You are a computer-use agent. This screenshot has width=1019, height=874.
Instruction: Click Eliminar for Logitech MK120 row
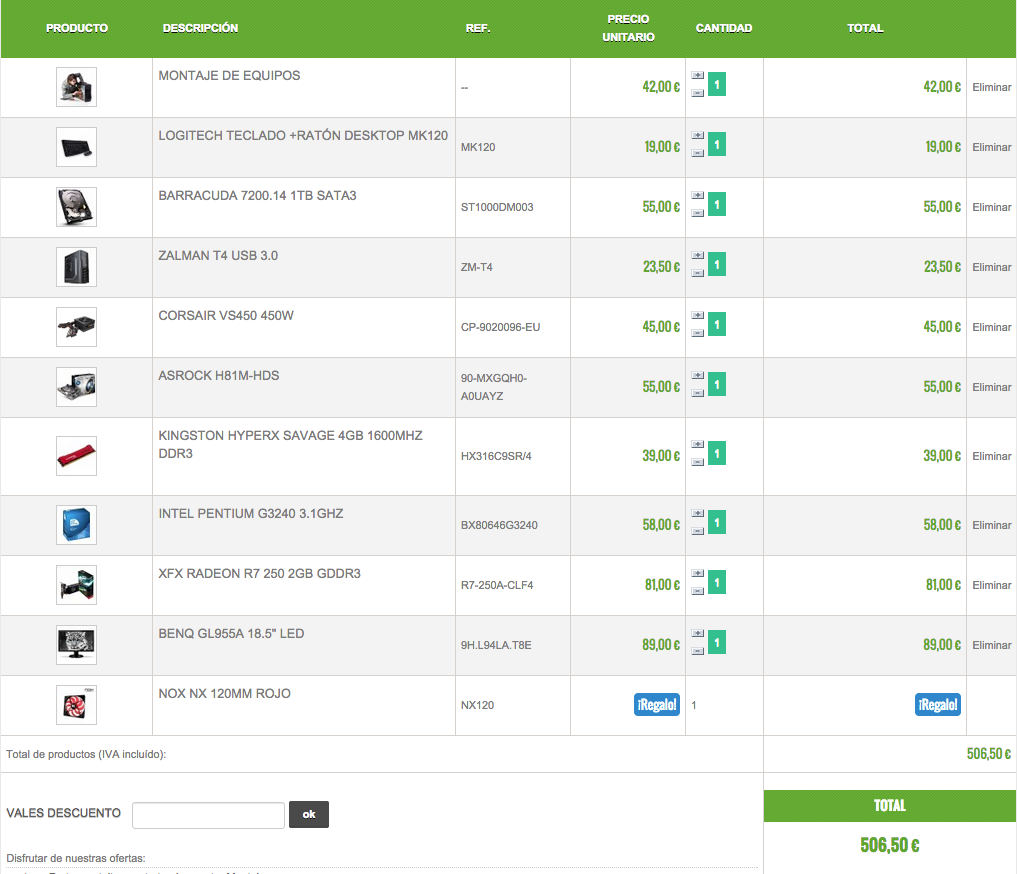point(992,147)
